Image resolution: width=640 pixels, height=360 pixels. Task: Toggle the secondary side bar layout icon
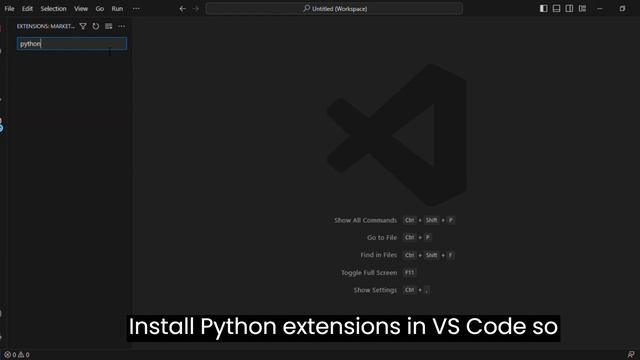(569, 9)
